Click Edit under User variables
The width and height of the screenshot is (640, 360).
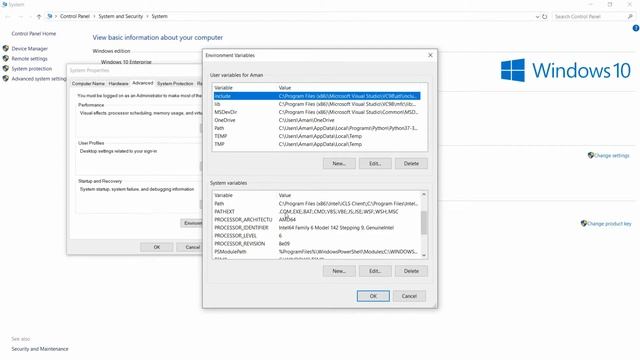(375, 163)
